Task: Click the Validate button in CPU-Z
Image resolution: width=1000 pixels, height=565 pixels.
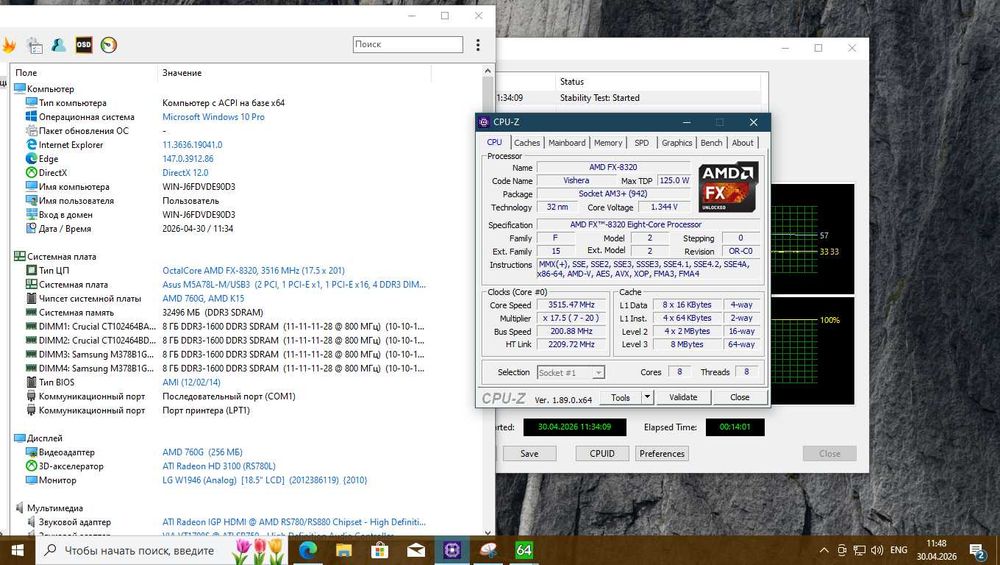Action: [683, 397]
